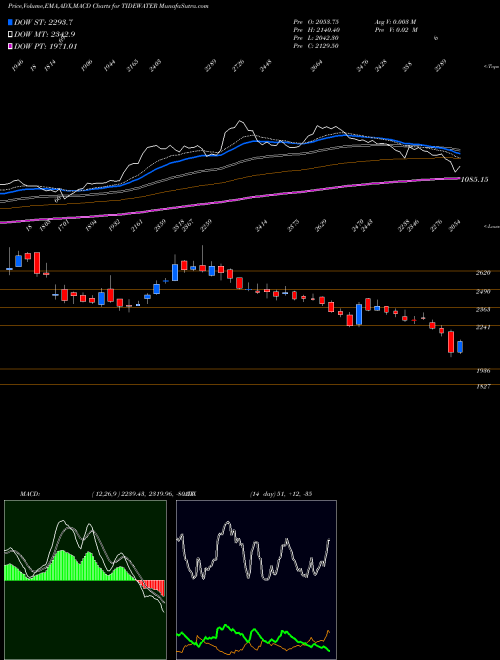500x660 pixels.
Task: Click the 2620 price level label
Action: tap(483, 273)
